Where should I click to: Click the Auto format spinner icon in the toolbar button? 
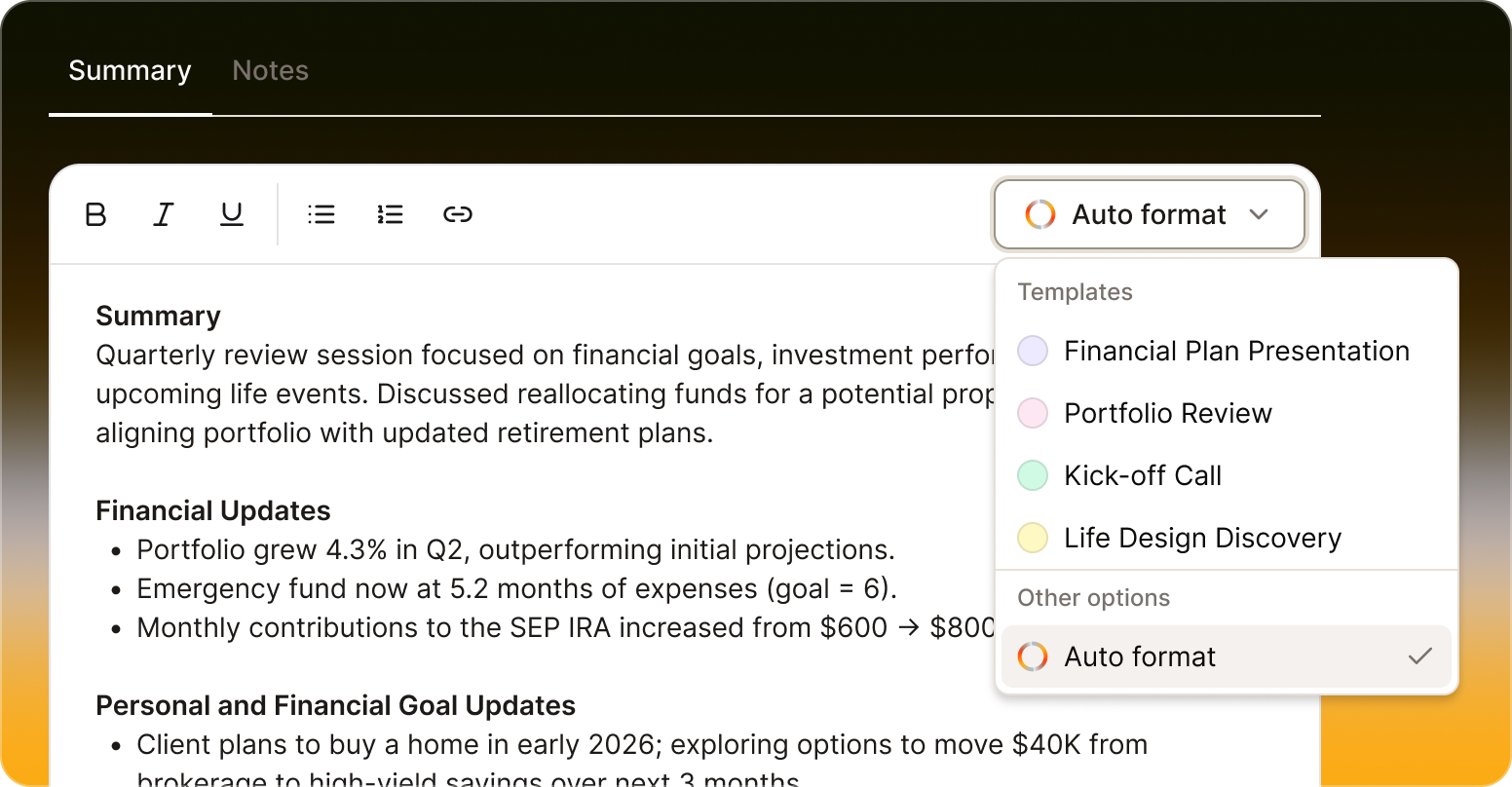tap(1040, 214)
